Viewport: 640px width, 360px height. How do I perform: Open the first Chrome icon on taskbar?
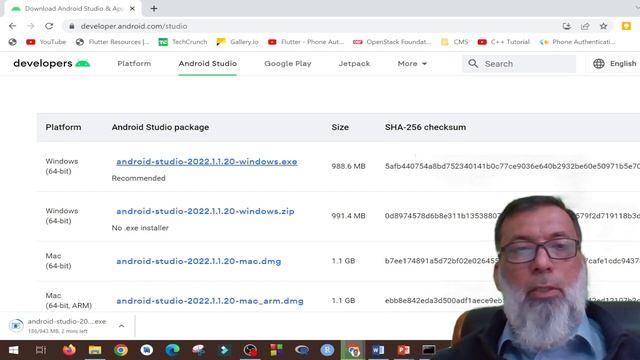coord(121,350)
